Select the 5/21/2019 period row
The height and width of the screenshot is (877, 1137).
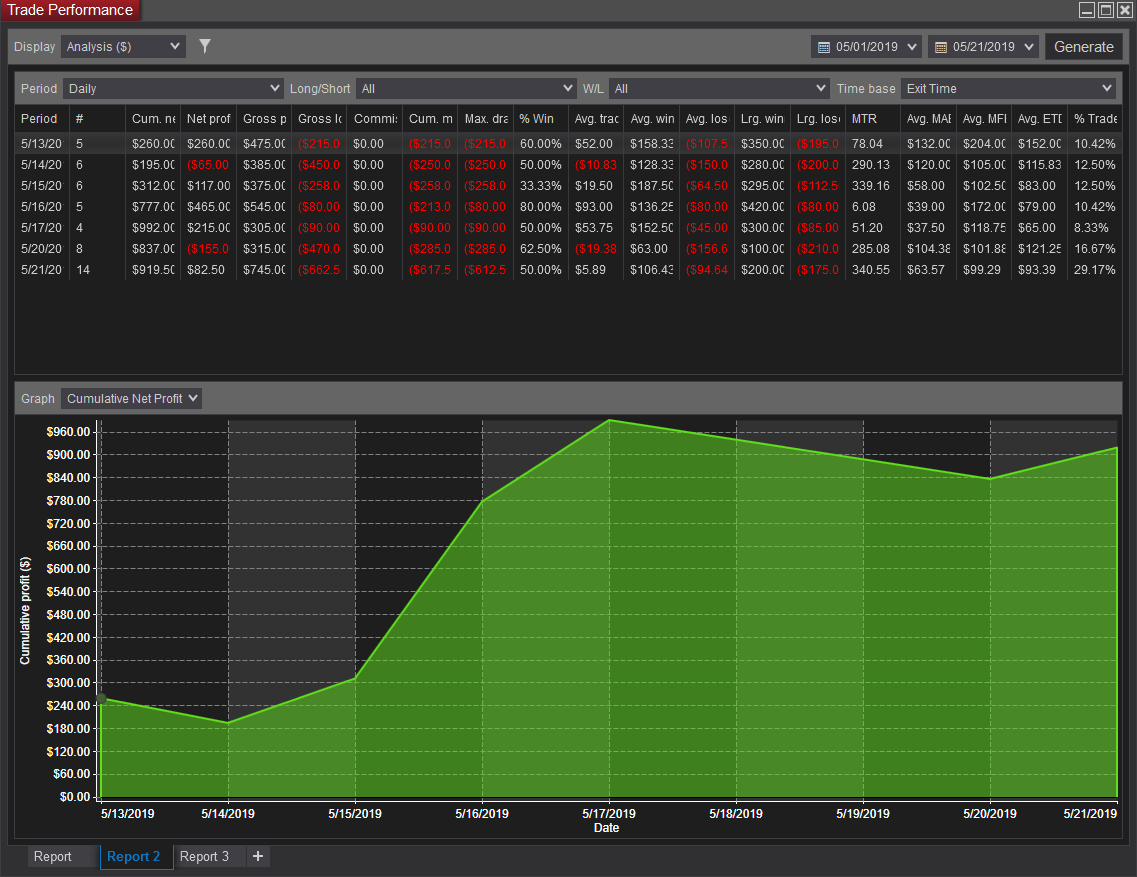coord(568,270)
